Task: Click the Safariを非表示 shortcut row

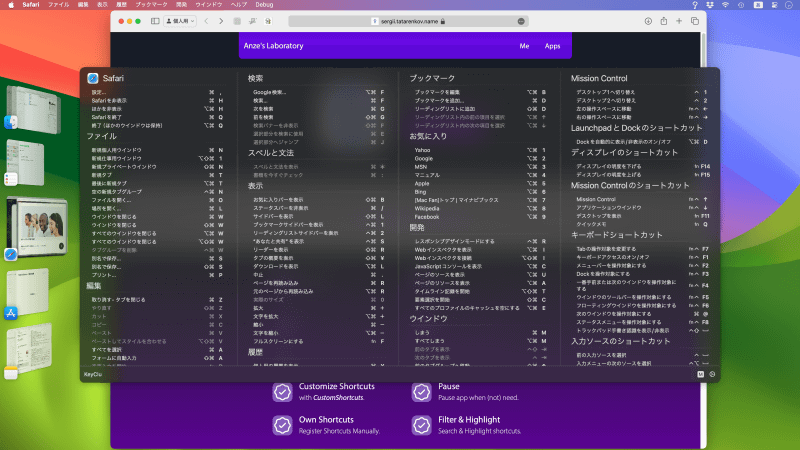Action: (157, 101)
